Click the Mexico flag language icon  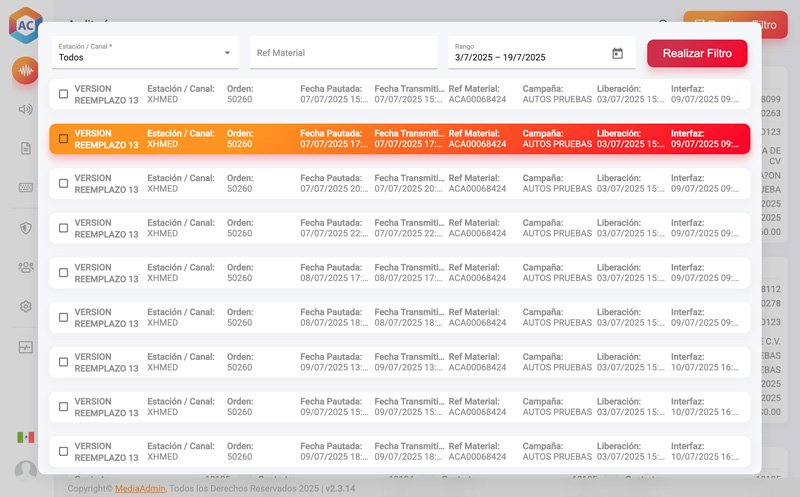pos(25,437)
